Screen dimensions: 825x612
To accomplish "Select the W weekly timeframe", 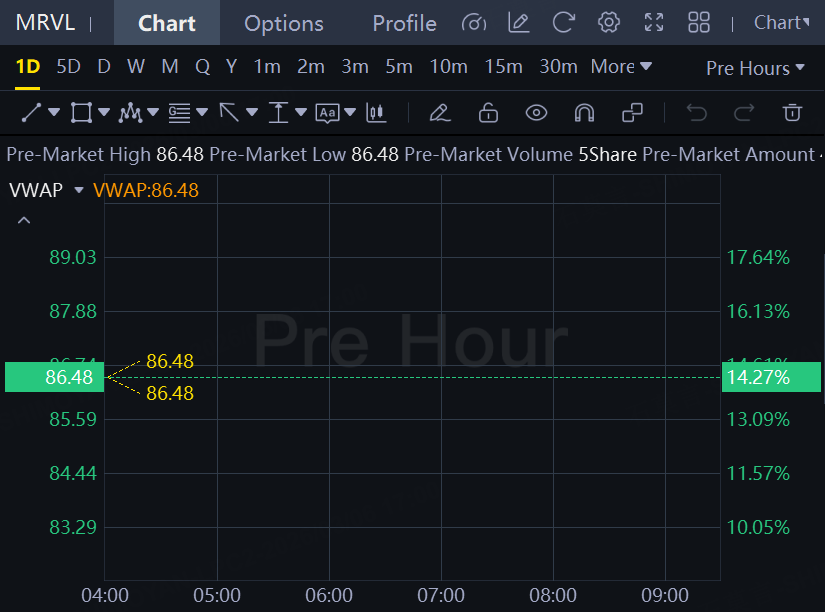I will point(136,67).
